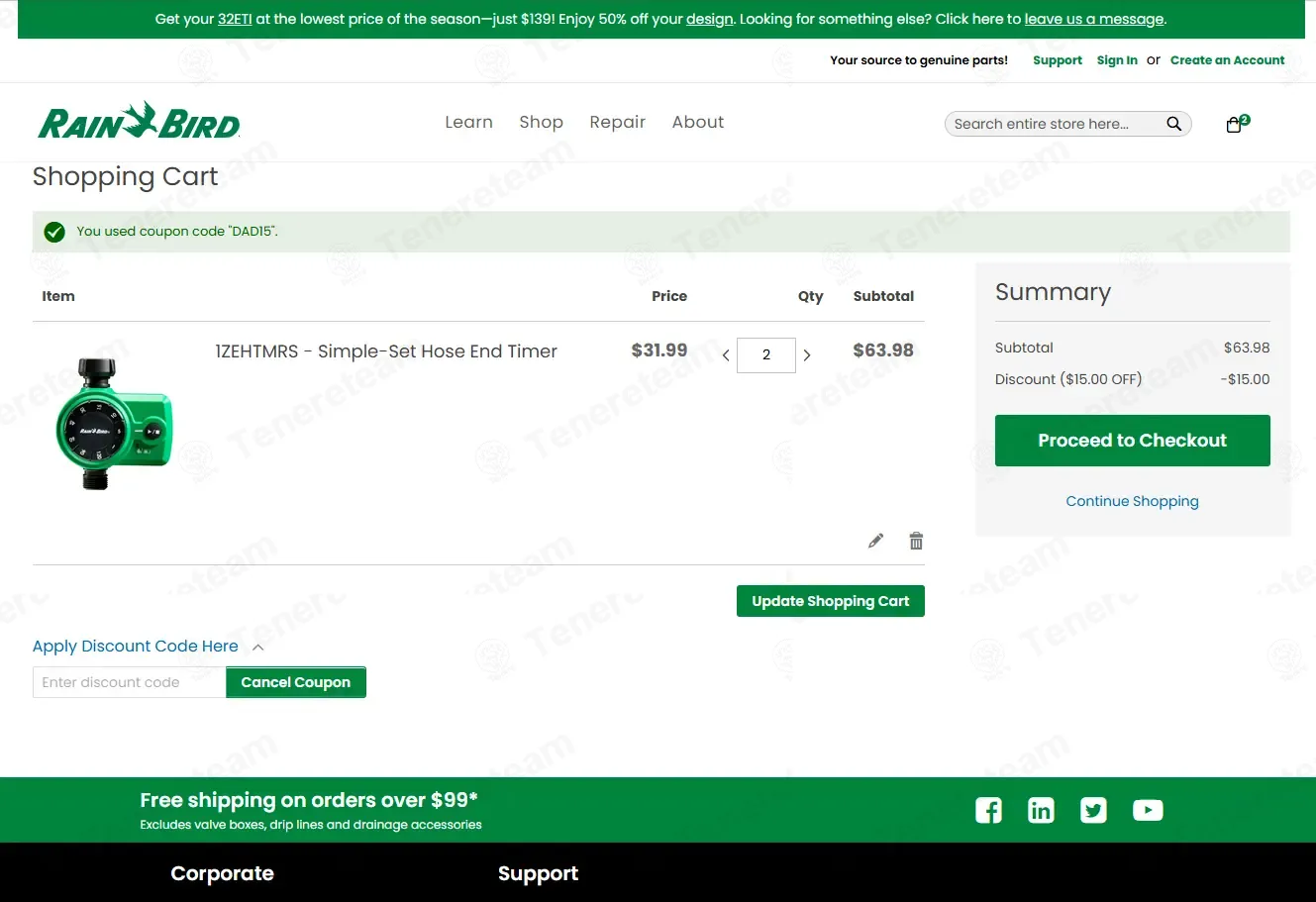The image size is (1316, 902).
Task: Click the $63.98 item subtotal in cart row
Action: coord(883,351)
